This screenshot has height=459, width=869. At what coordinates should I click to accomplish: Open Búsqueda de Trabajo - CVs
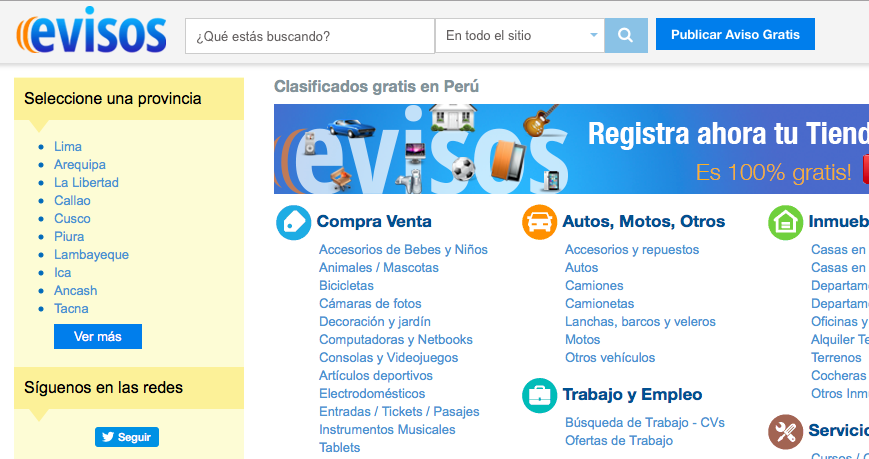pyautogui.click(x=645, y=423)
